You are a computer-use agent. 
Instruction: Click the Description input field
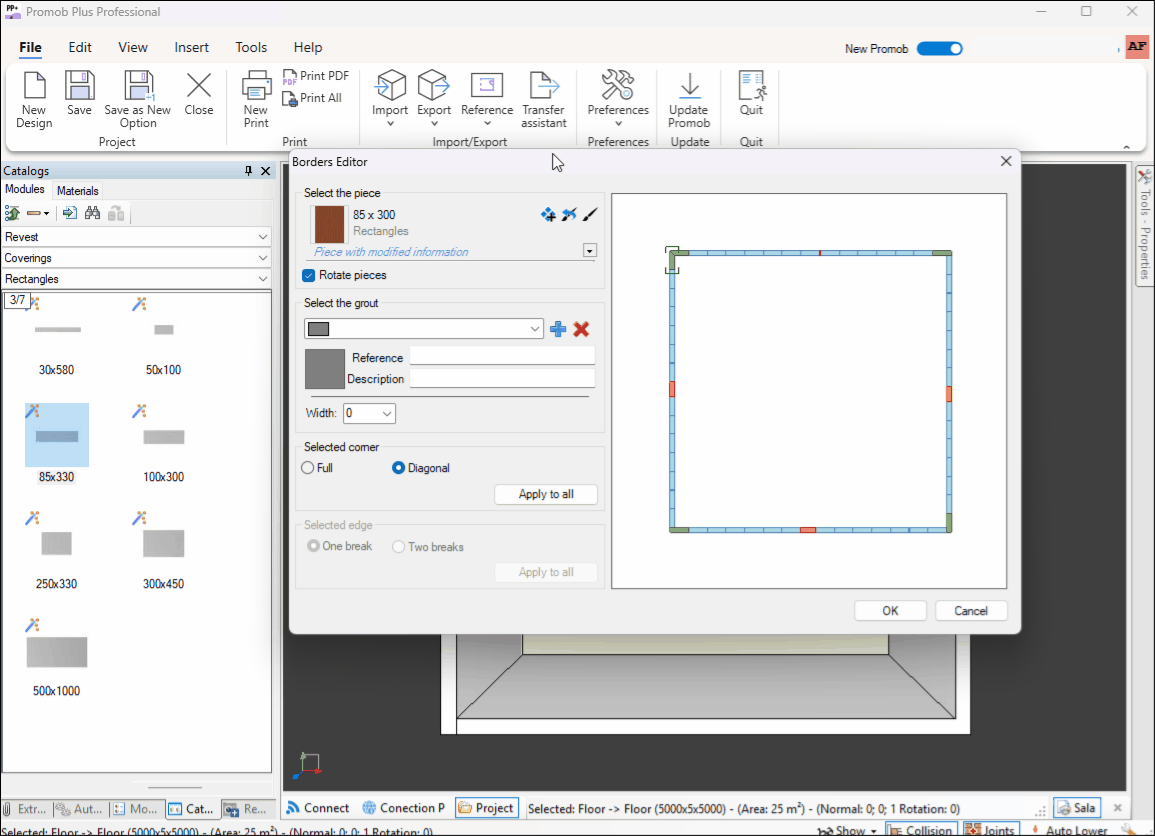[x=502, y=378]
